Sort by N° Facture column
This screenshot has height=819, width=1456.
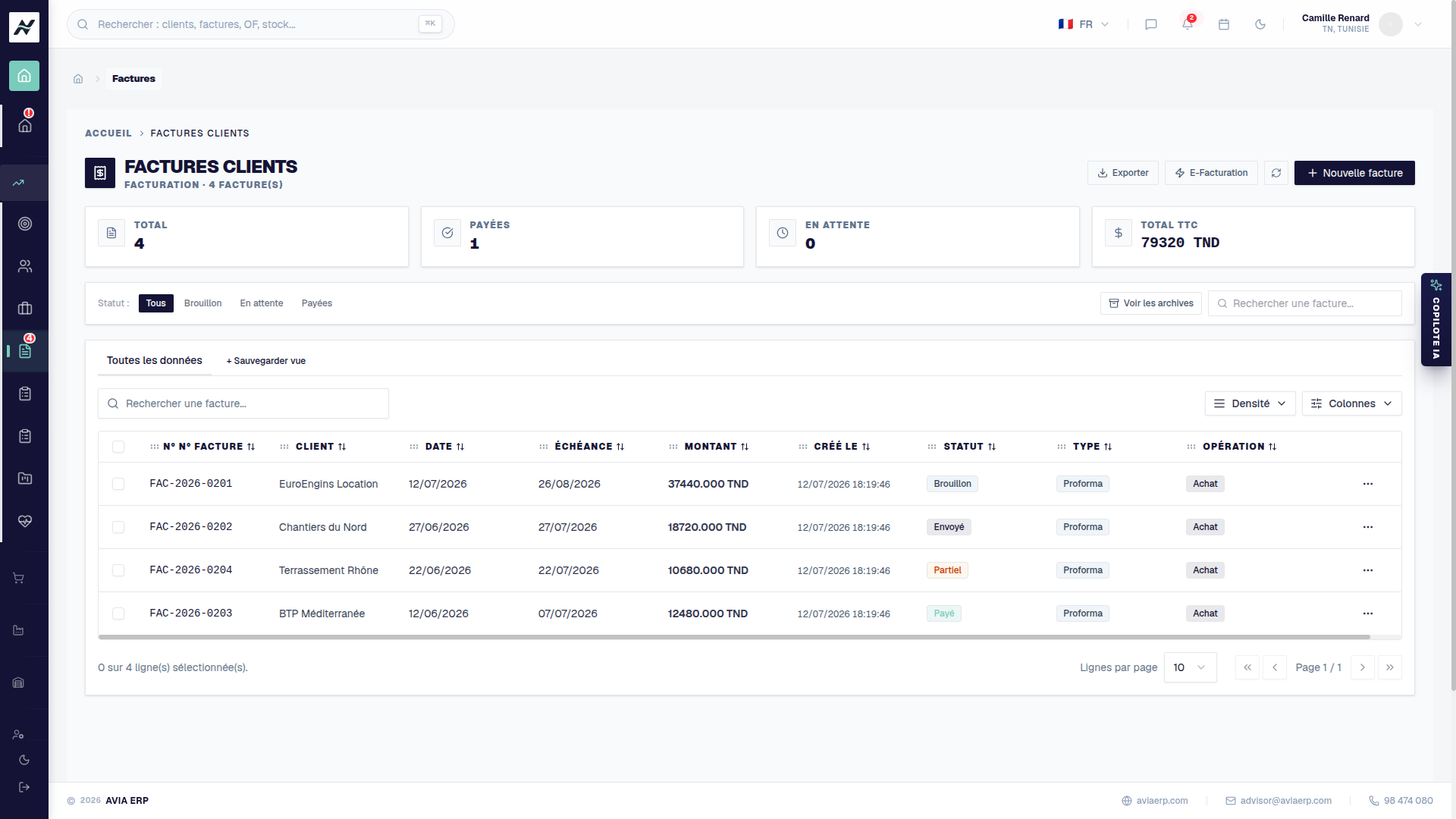click(209, 447)
